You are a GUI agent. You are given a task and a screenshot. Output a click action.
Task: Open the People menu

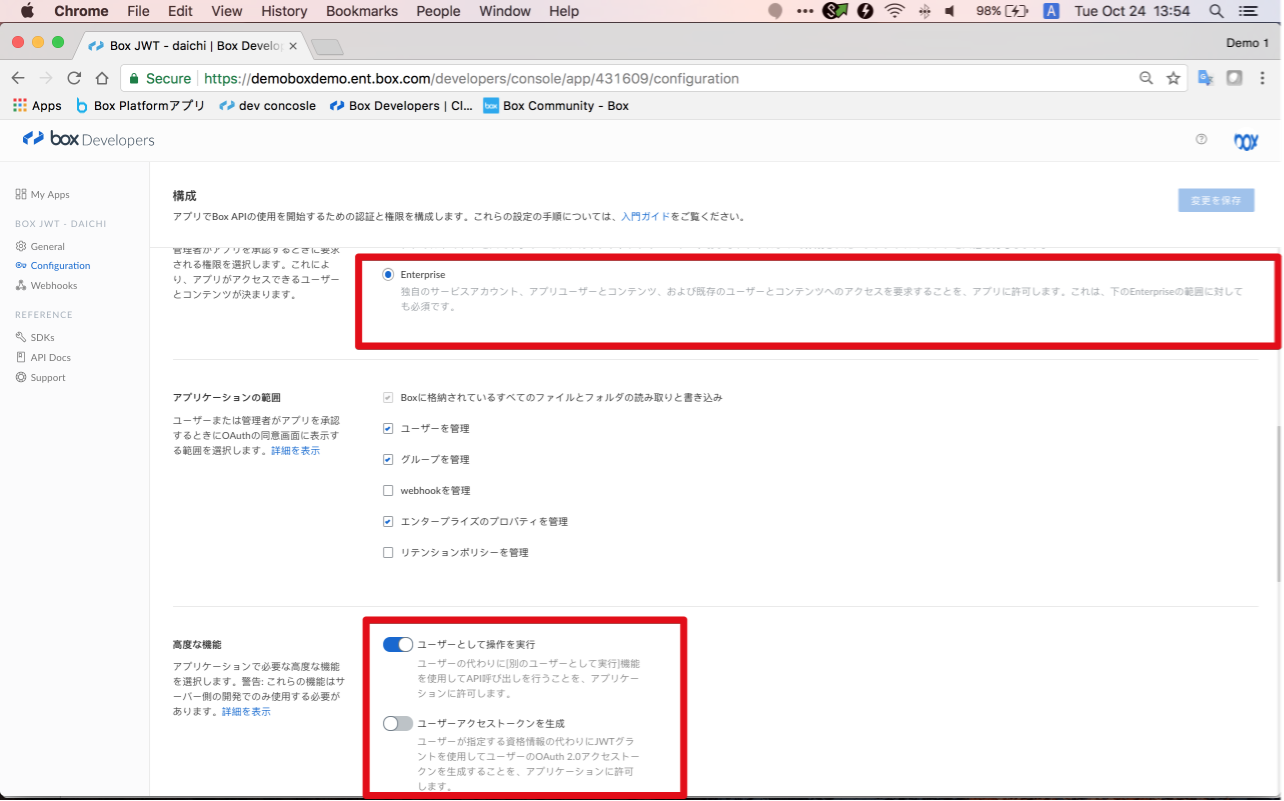(x=438, y=11)
